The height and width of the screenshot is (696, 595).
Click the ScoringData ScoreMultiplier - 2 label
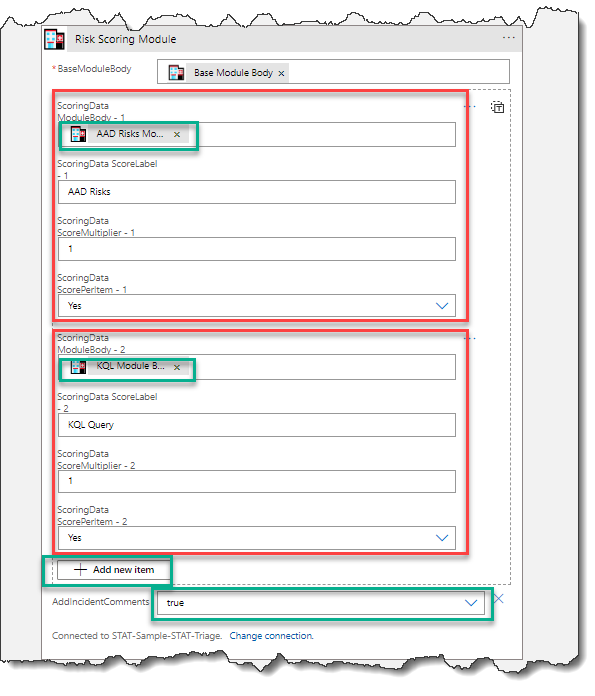[96, 460]
